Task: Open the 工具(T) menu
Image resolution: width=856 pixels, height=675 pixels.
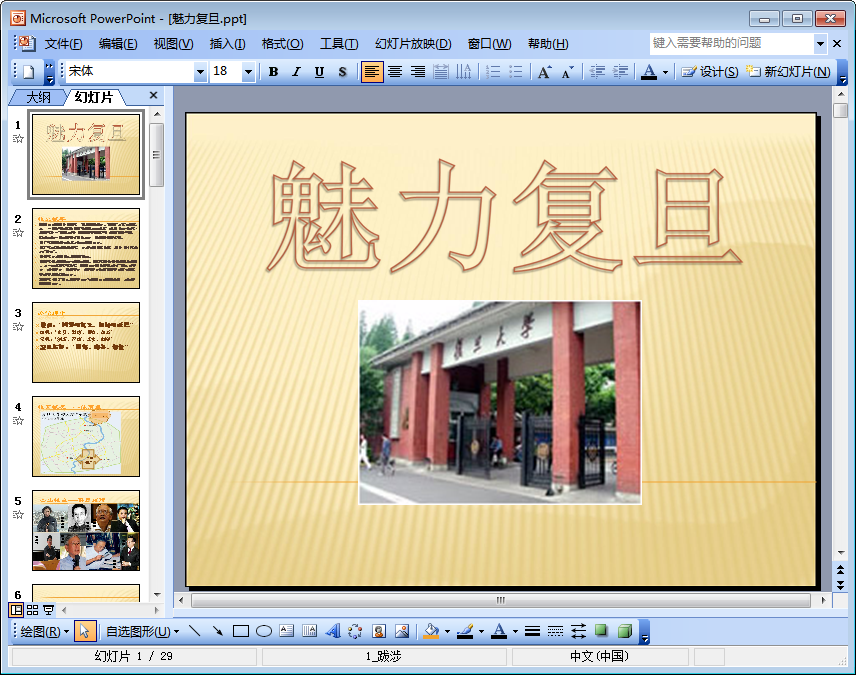Action: (x=339, y=44)
